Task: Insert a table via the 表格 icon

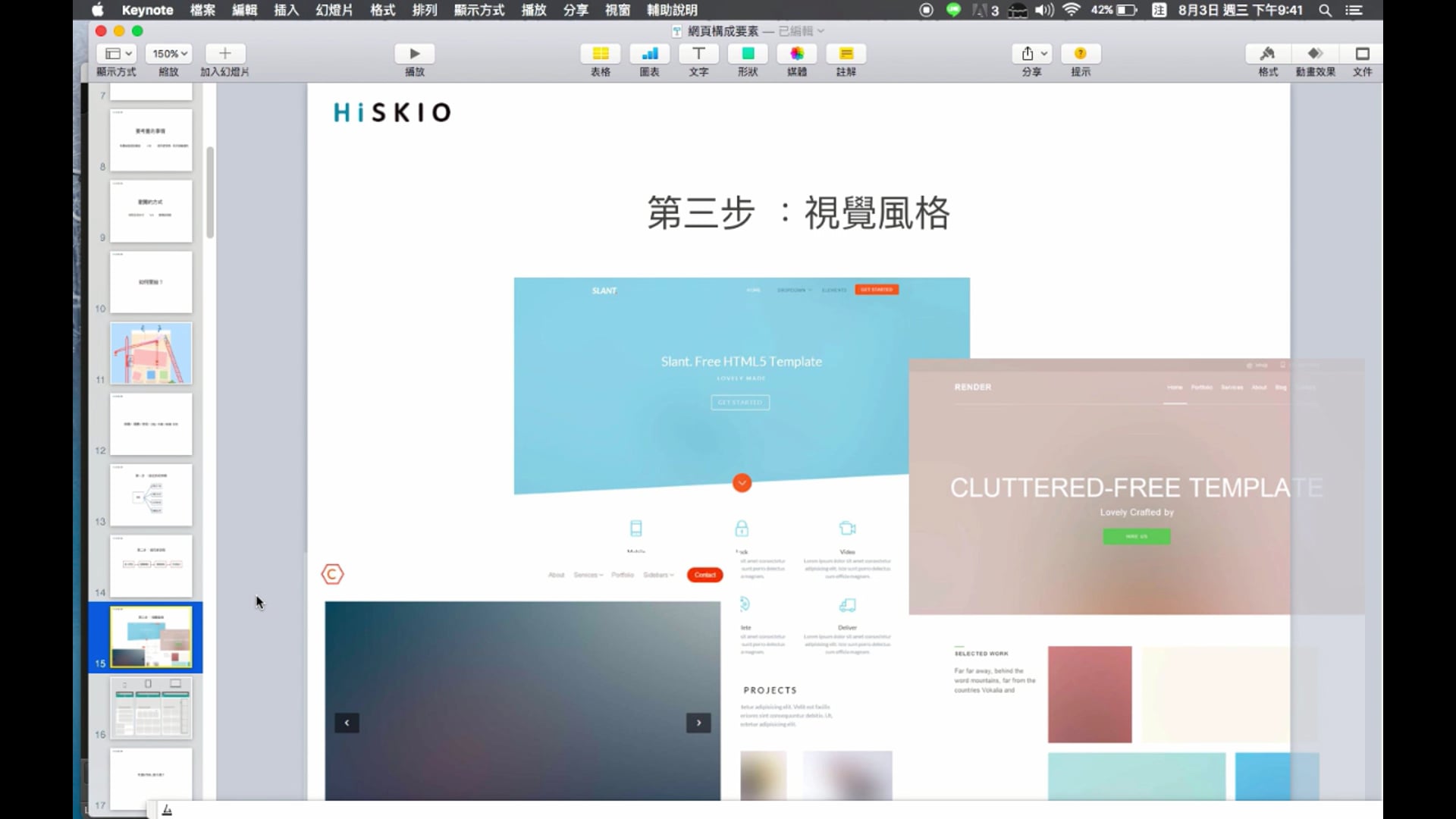Action: [600, 54]
